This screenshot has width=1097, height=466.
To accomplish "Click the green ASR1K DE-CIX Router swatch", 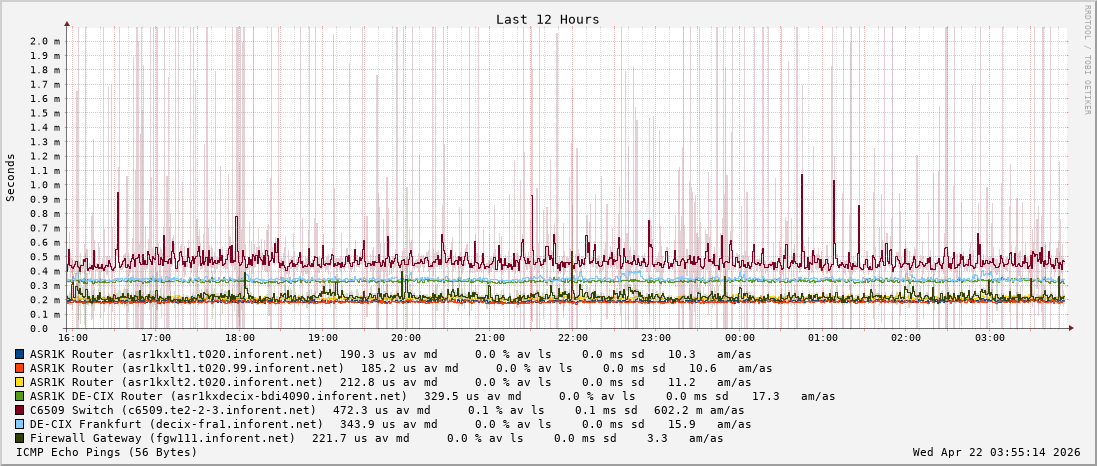I will point(20,396).
